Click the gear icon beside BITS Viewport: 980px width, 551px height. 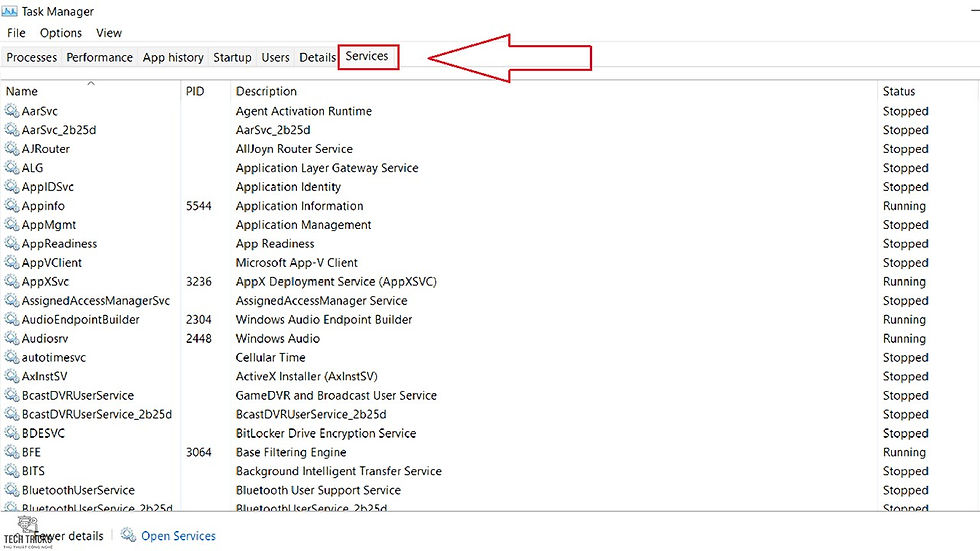pyautogui.click(x=12, y=471)
